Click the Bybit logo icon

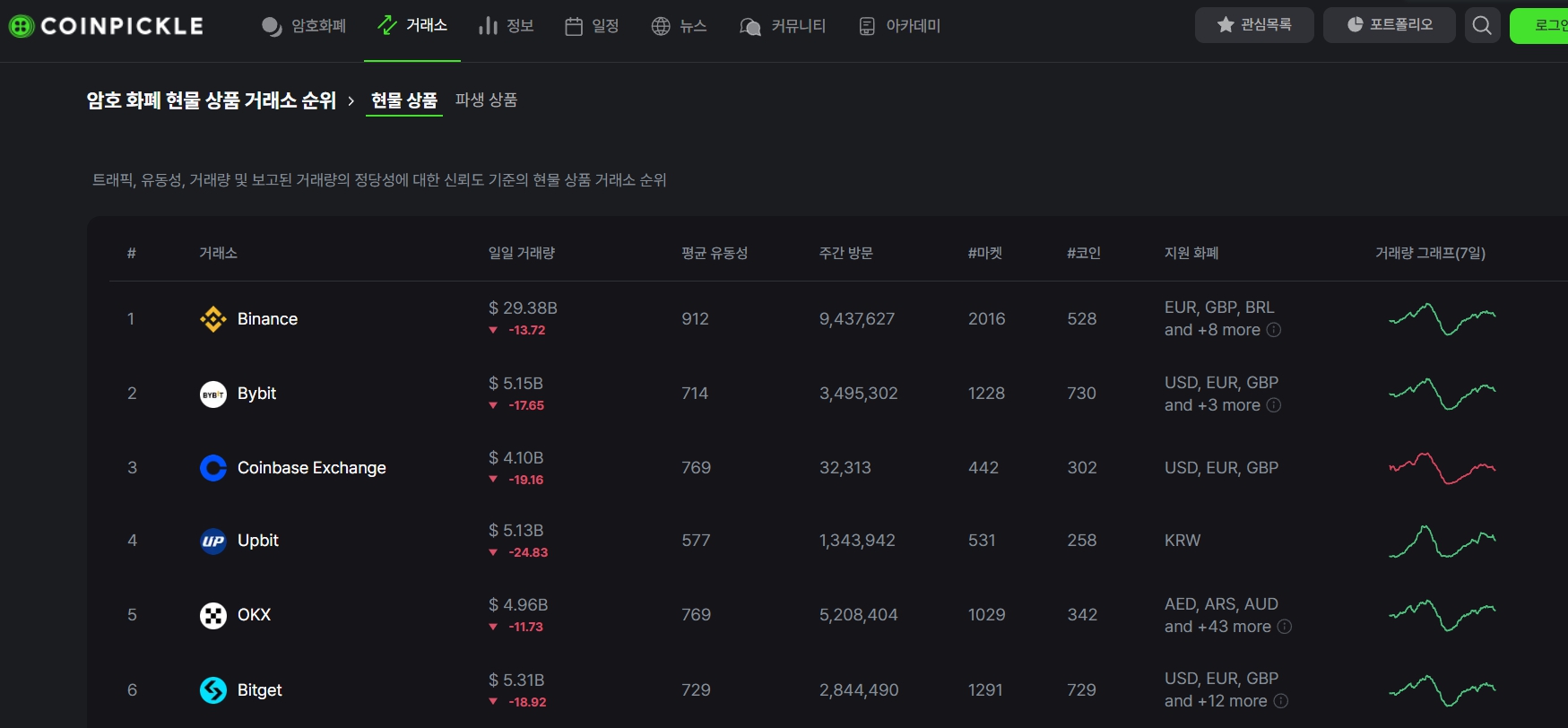213,394
